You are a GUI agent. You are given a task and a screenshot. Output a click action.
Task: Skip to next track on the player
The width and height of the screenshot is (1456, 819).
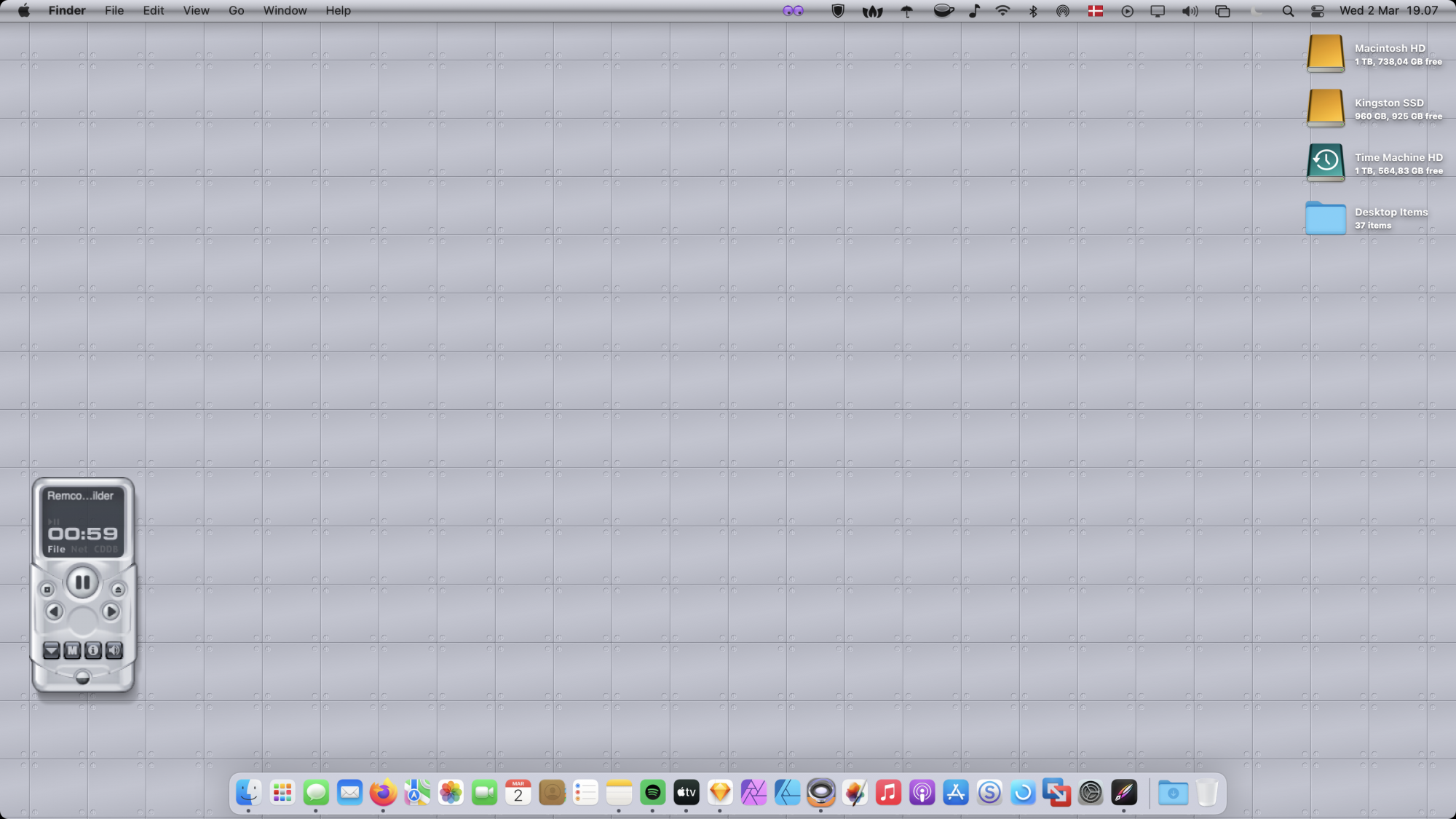click(111, 612)
